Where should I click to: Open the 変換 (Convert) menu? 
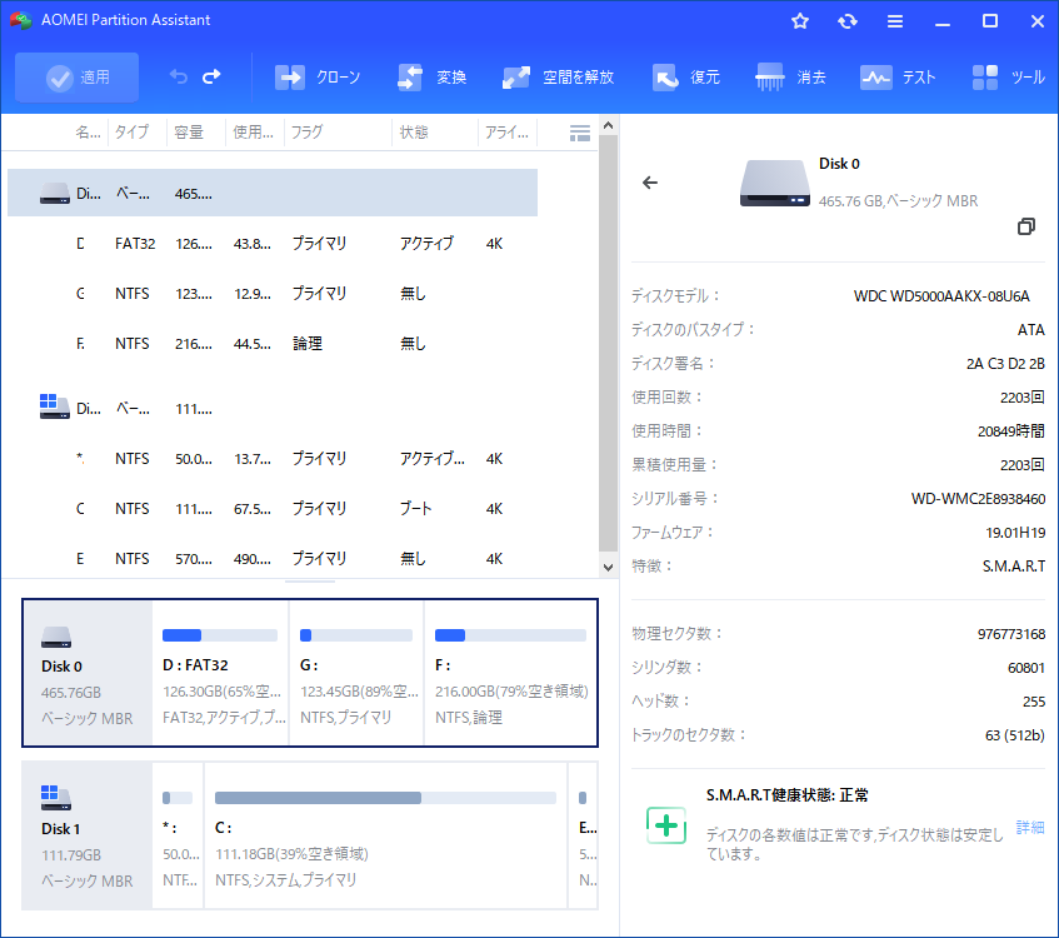tap(432, 77)
